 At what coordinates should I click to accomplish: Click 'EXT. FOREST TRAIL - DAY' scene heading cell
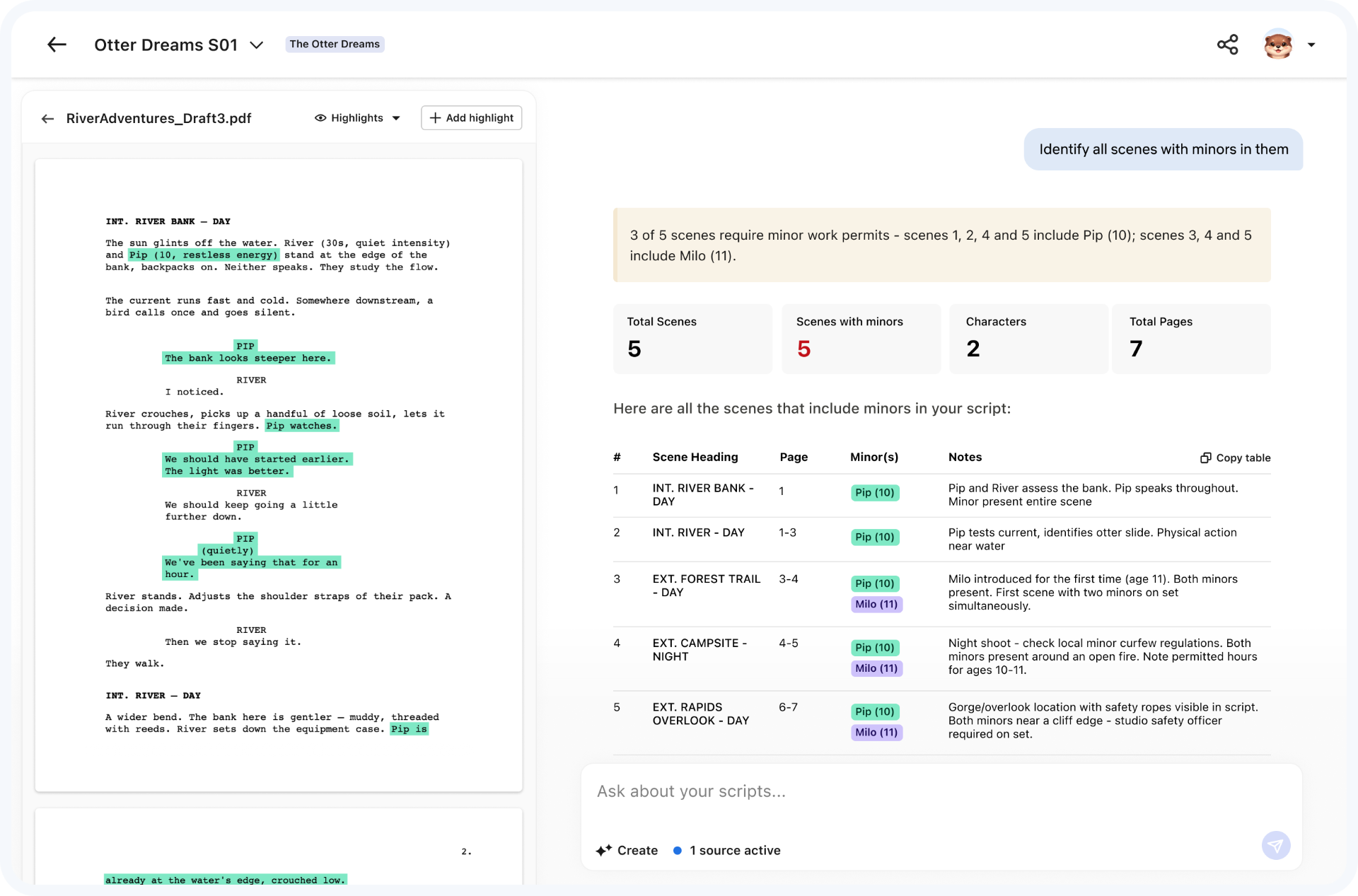[707, 586]
